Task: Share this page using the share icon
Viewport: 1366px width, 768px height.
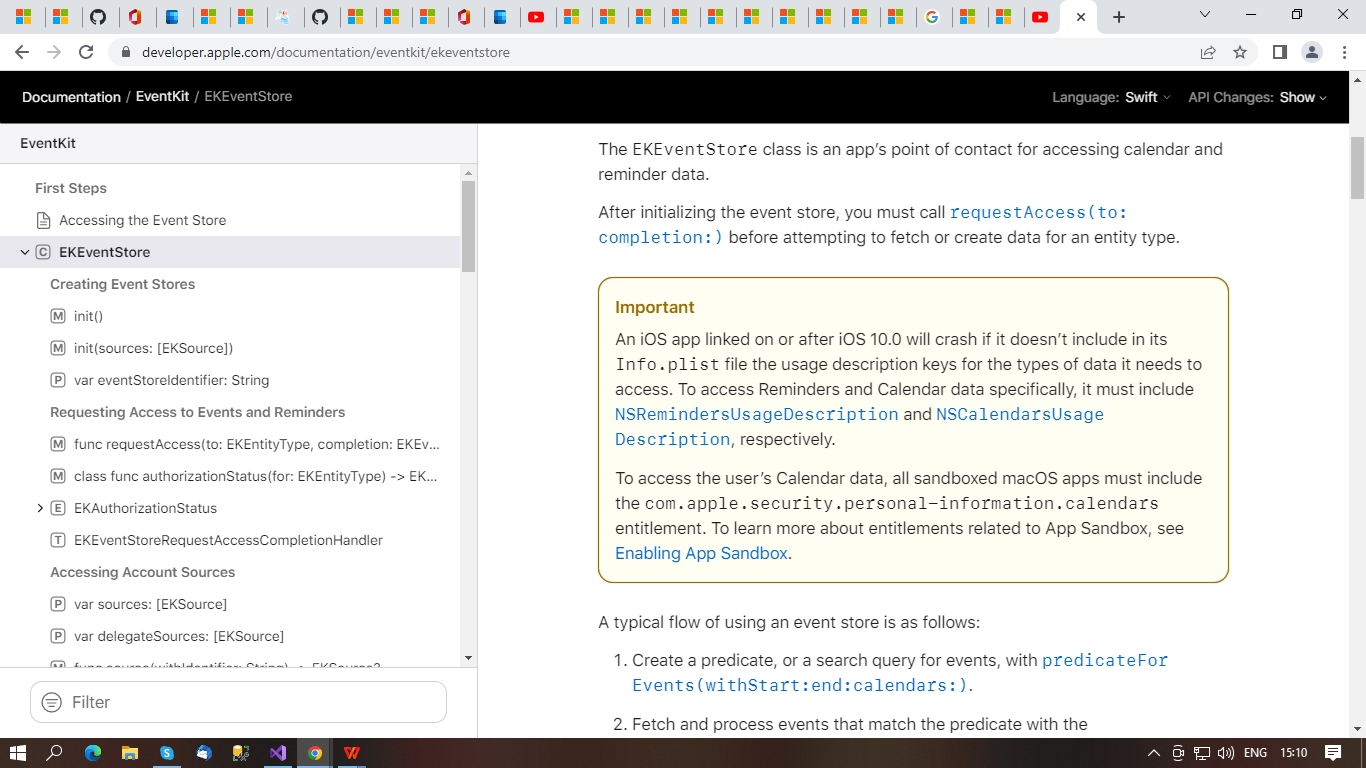Action: tap(1208, 52)
